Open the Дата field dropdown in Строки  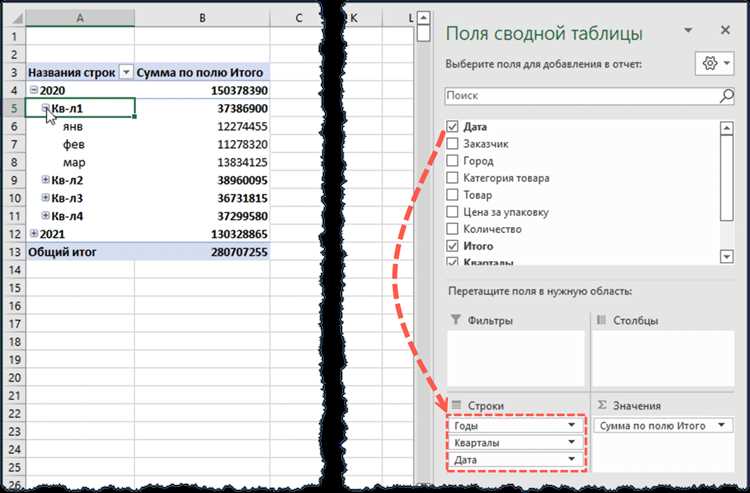click(571, 460)
